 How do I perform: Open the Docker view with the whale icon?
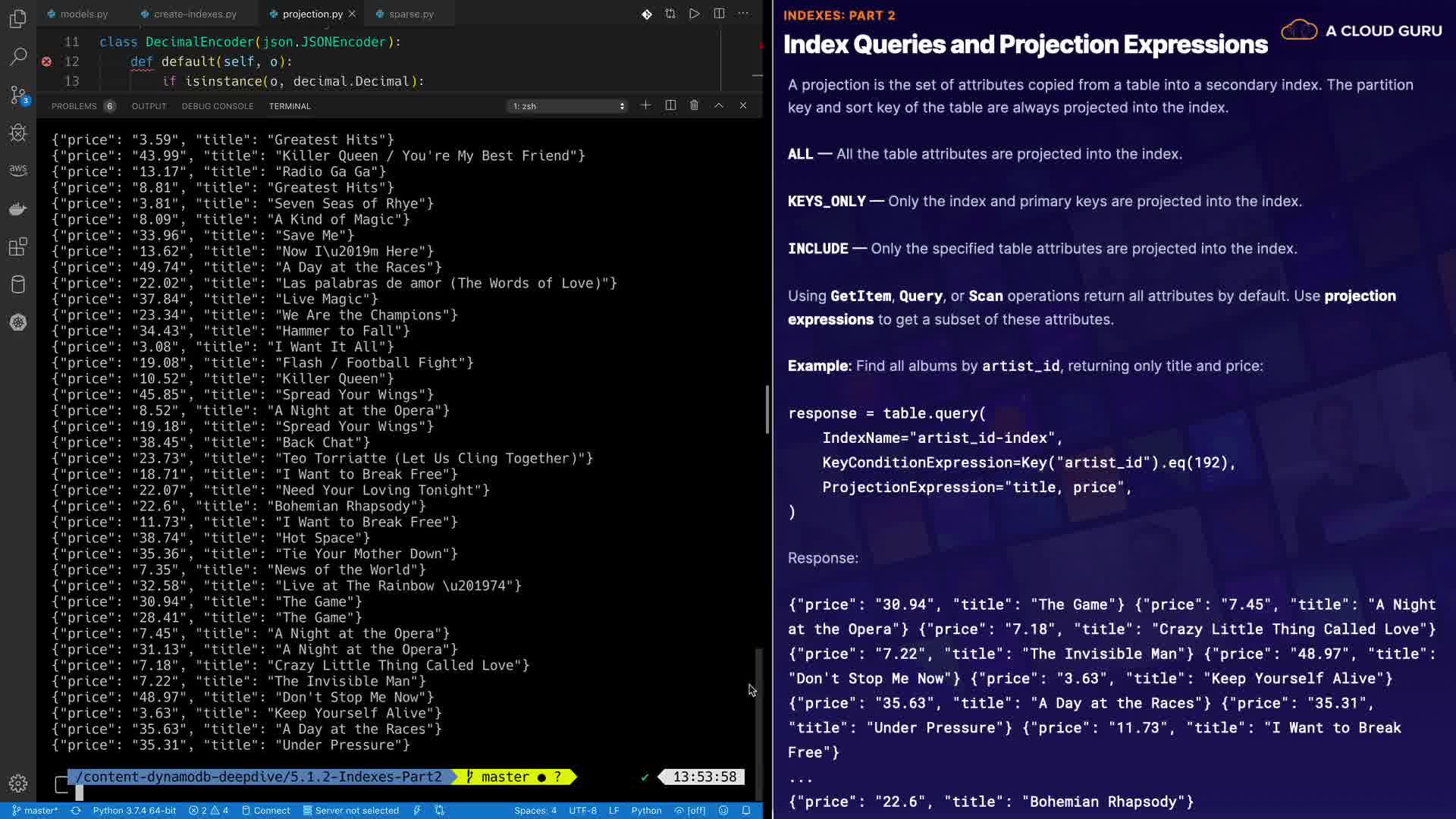tap(18, 209)
